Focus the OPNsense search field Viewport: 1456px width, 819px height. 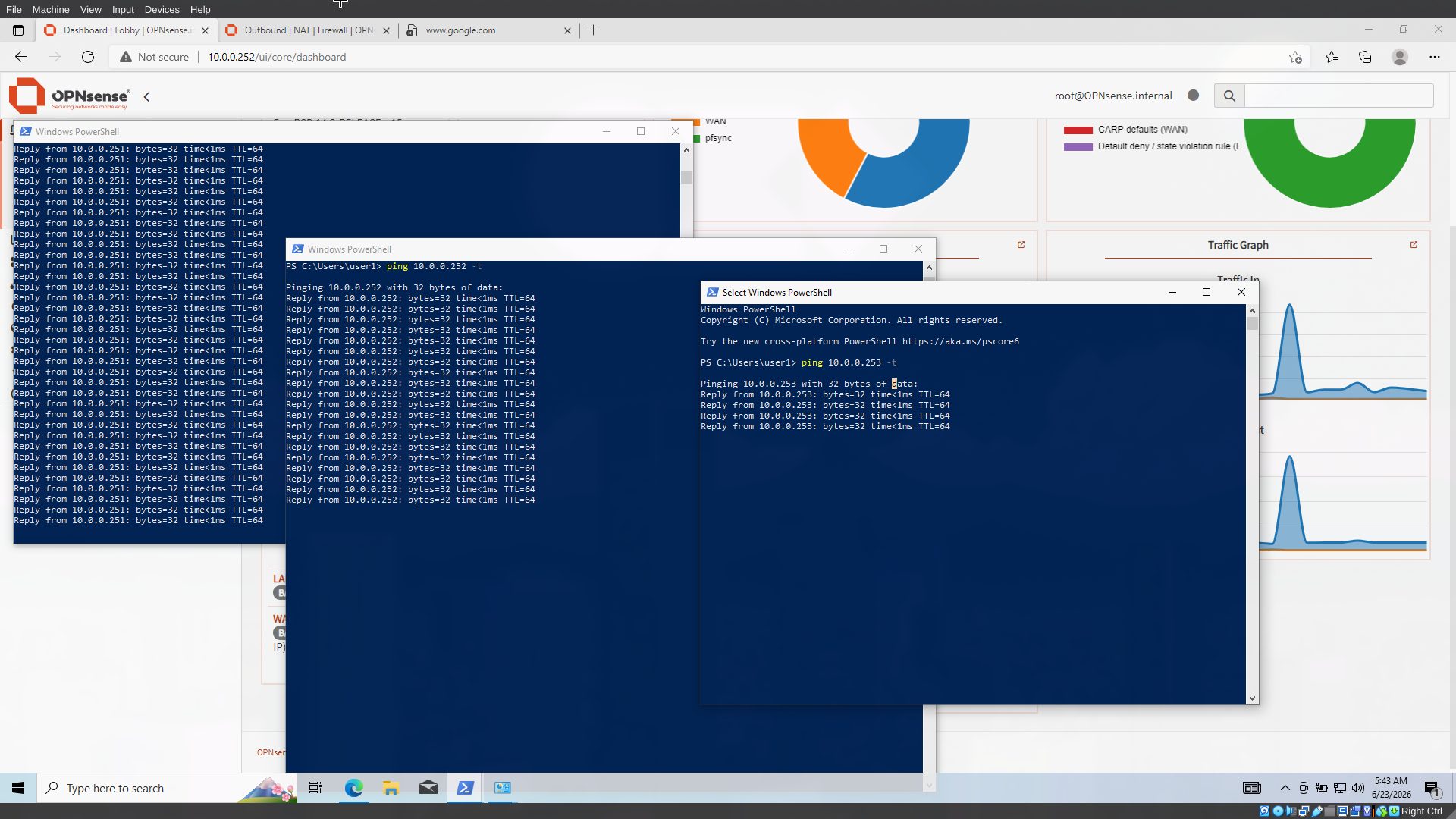(x=1338, y=96)
